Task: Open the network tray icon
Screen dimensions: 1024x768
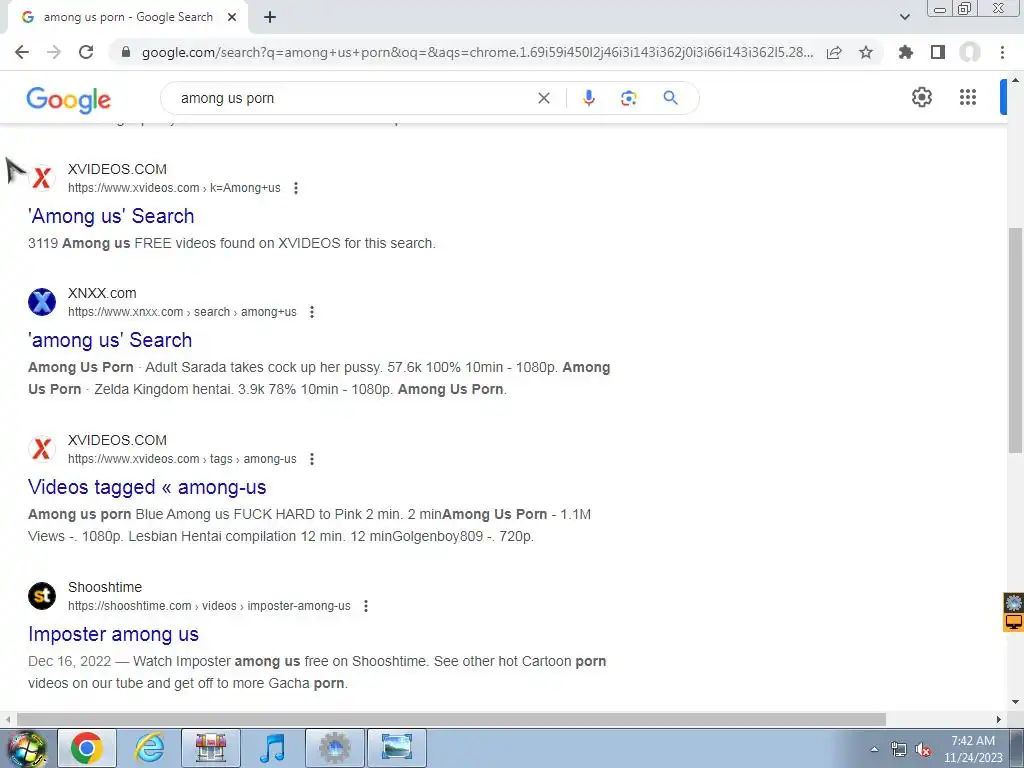Action: point(899,749)
